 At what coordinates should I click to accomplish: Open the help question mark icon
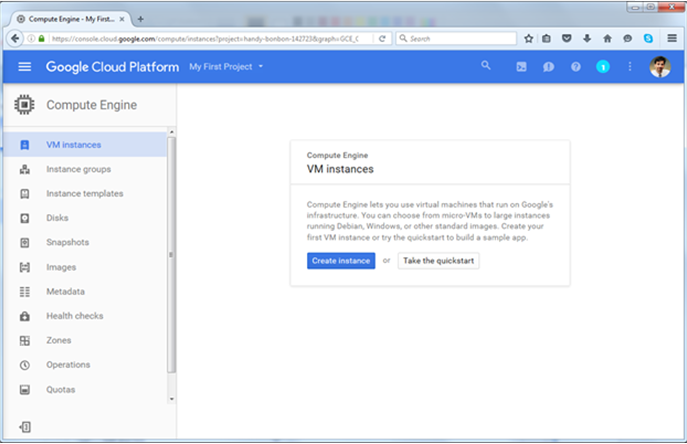(576, 67)
